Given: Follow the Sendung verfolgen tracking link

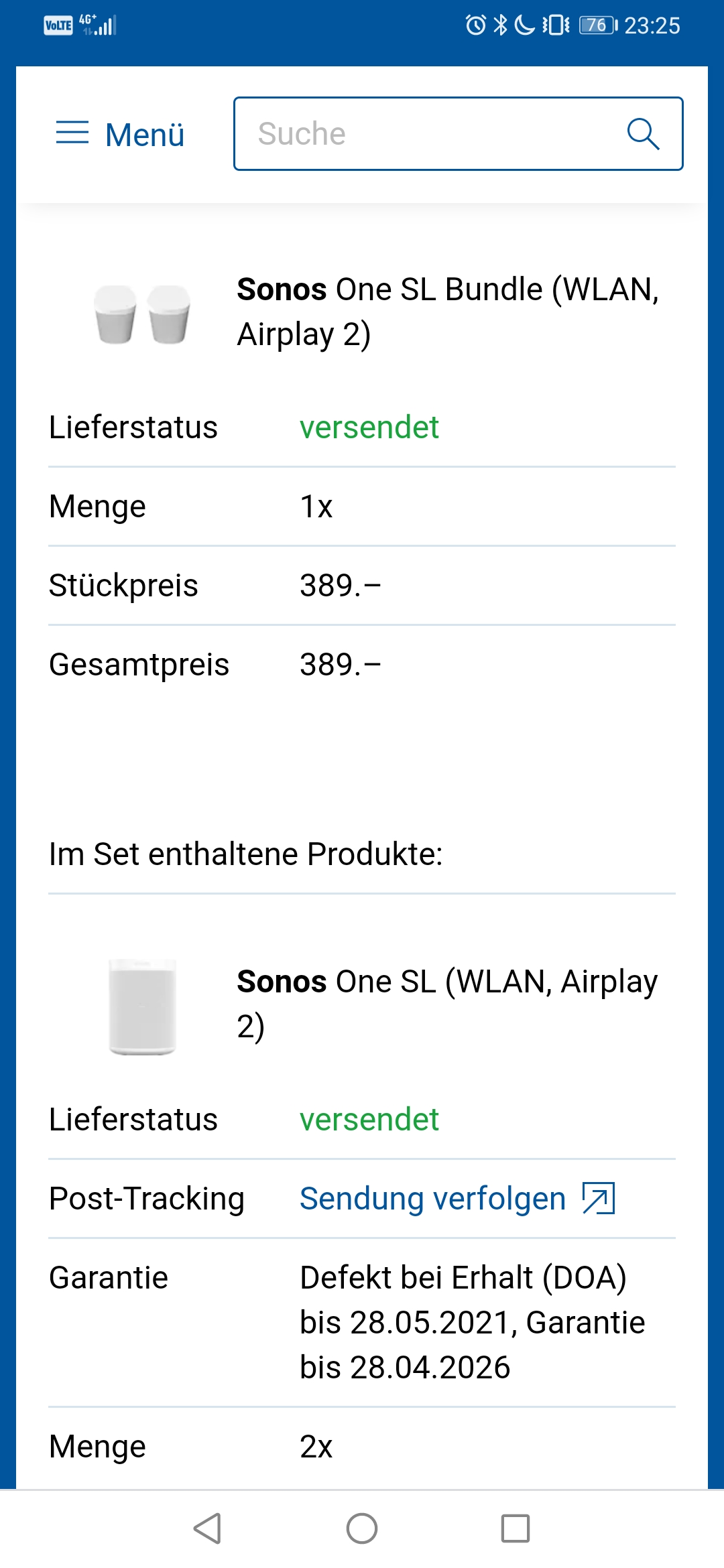Looking at the screenshot, I should tap(432, 1199).
